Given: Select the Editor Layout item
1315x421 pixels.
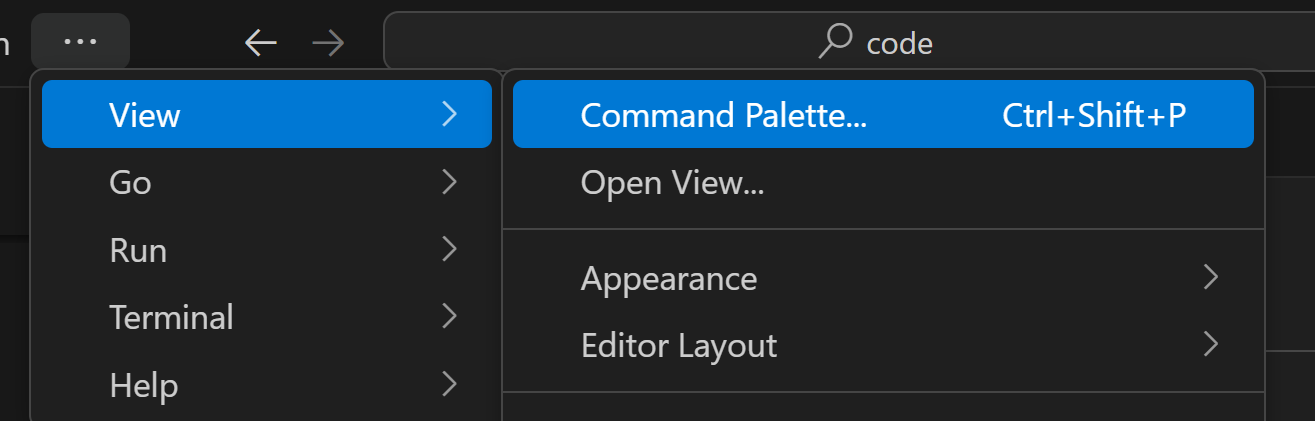Looking at the screenshot, I should tap(679, 345).
